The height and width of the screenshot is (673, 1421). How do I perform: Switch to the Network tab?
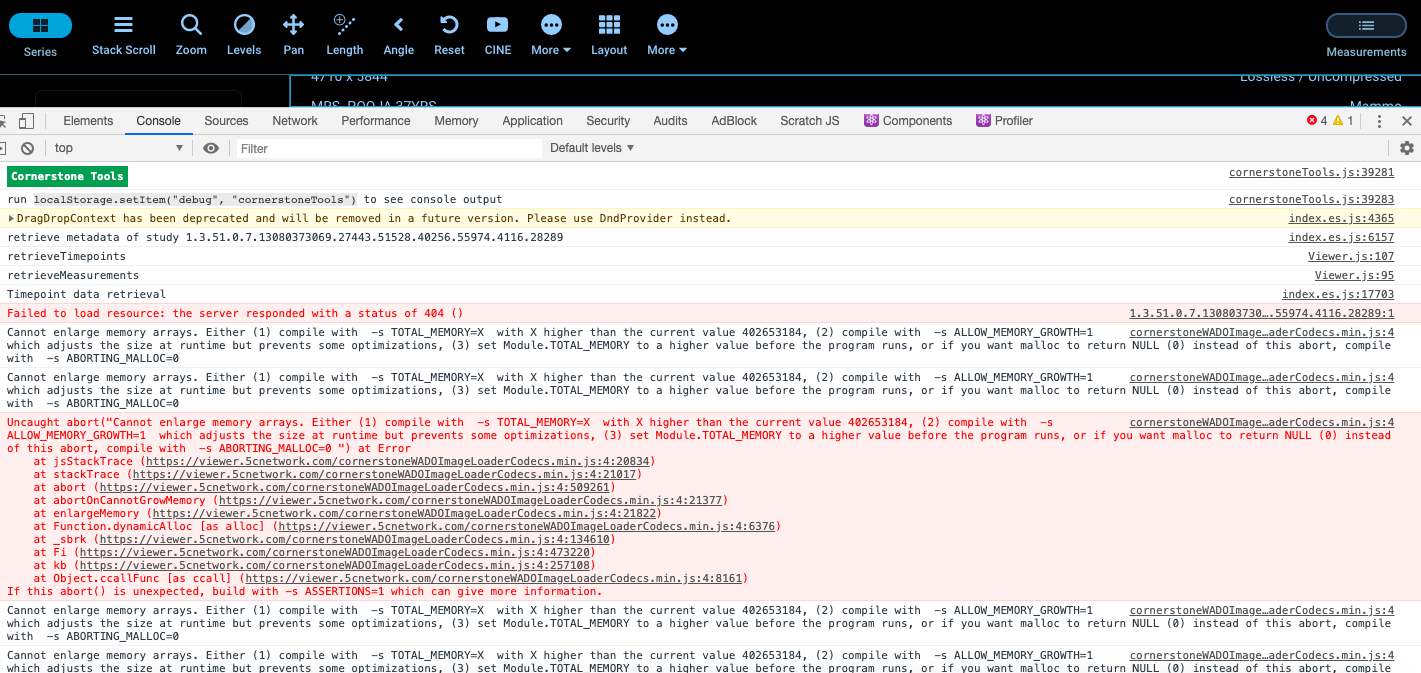click(x=294, y=120)
